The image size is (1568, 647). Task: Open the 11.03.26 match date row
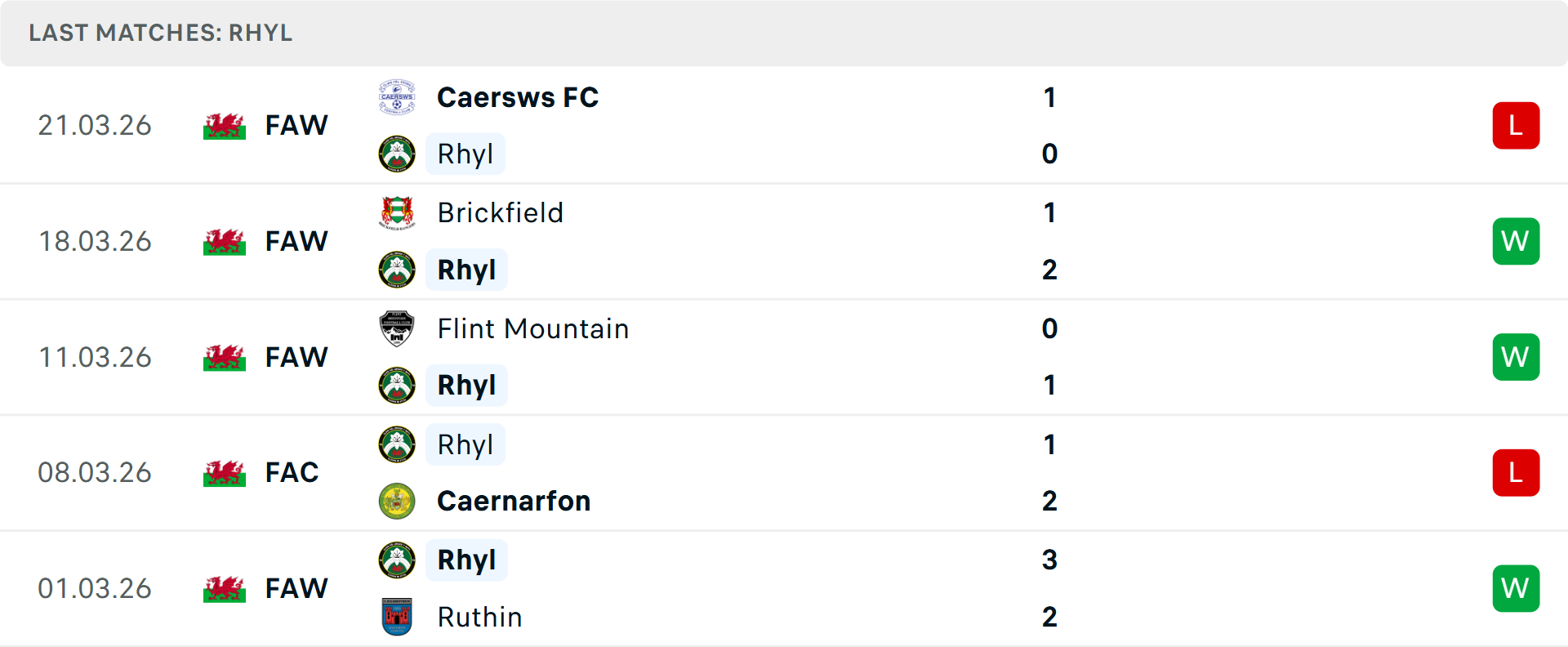coord(95,357)
